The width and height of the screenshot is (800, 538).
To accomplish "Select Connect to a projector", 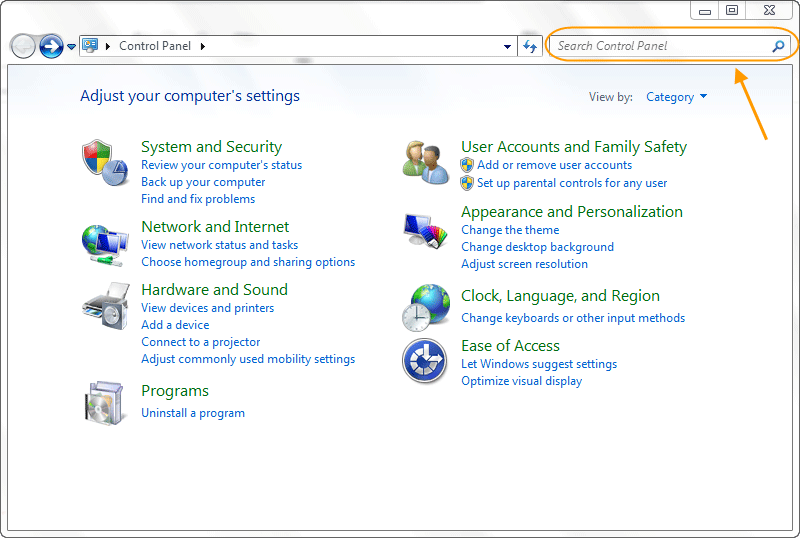I will (201, 342).
